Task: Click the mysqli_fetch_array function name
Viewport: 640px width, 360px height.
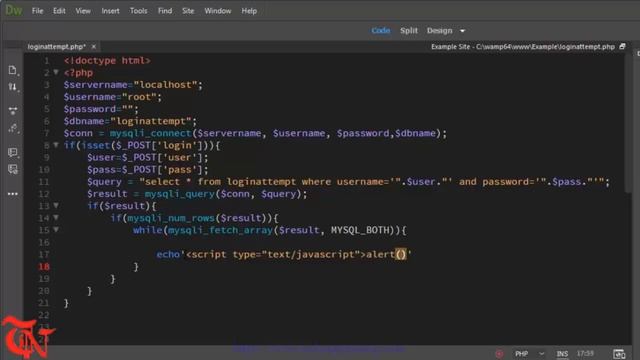Action: coord(220,230)
